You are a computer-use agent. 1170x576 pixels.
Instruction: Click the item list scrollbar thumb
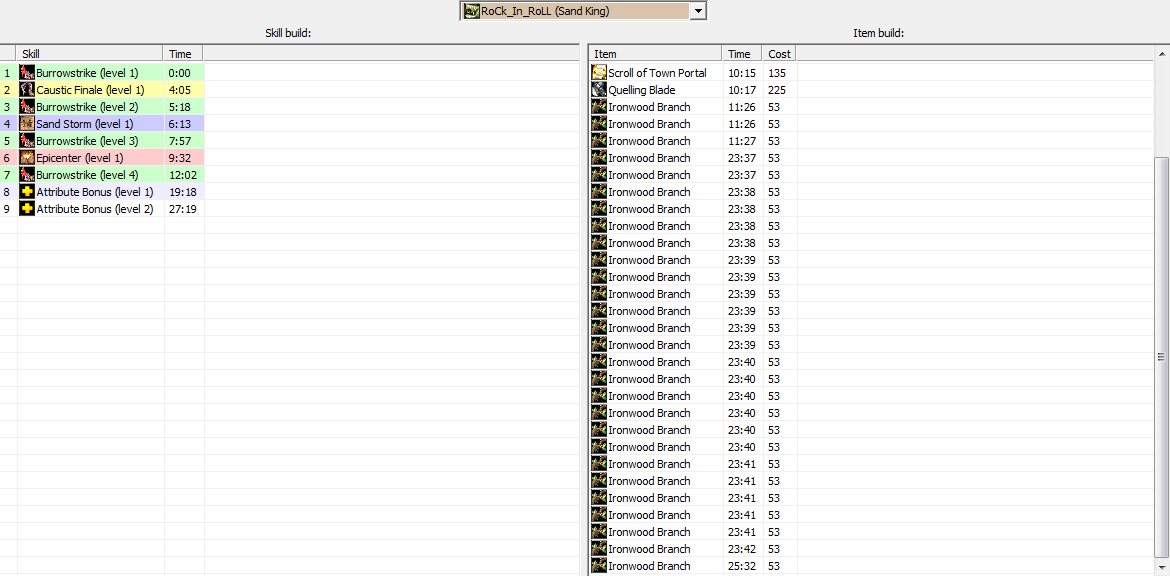click(1161, 357)
